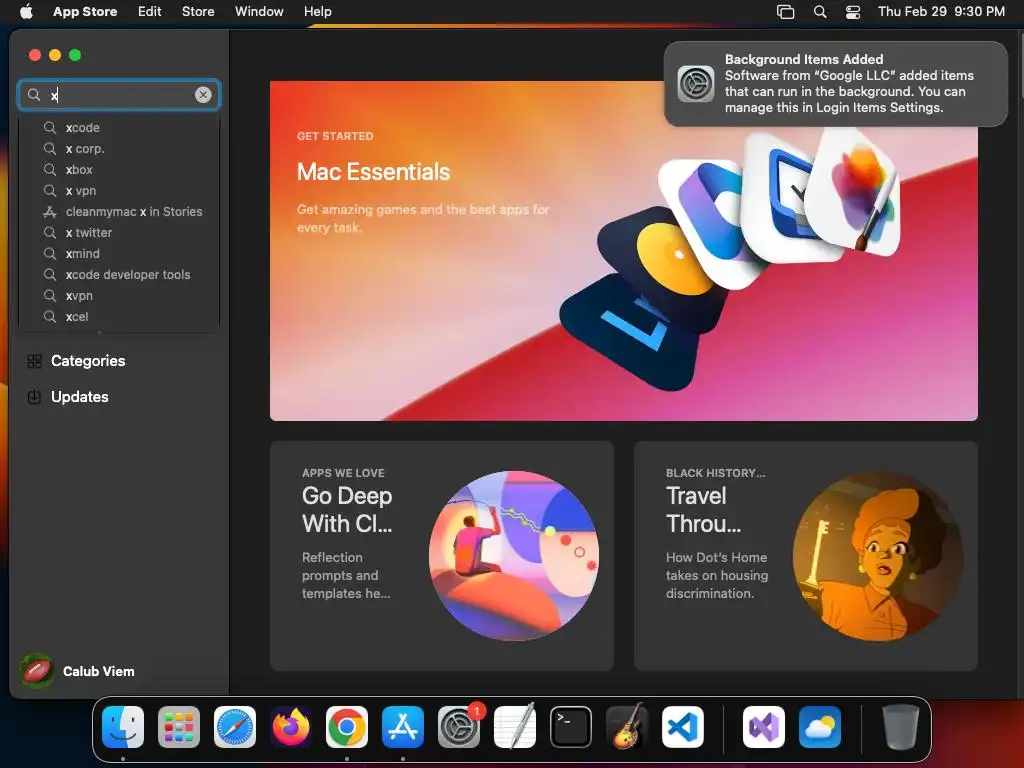Open the Help menu
1024x768 pixels.
point(317,12)
